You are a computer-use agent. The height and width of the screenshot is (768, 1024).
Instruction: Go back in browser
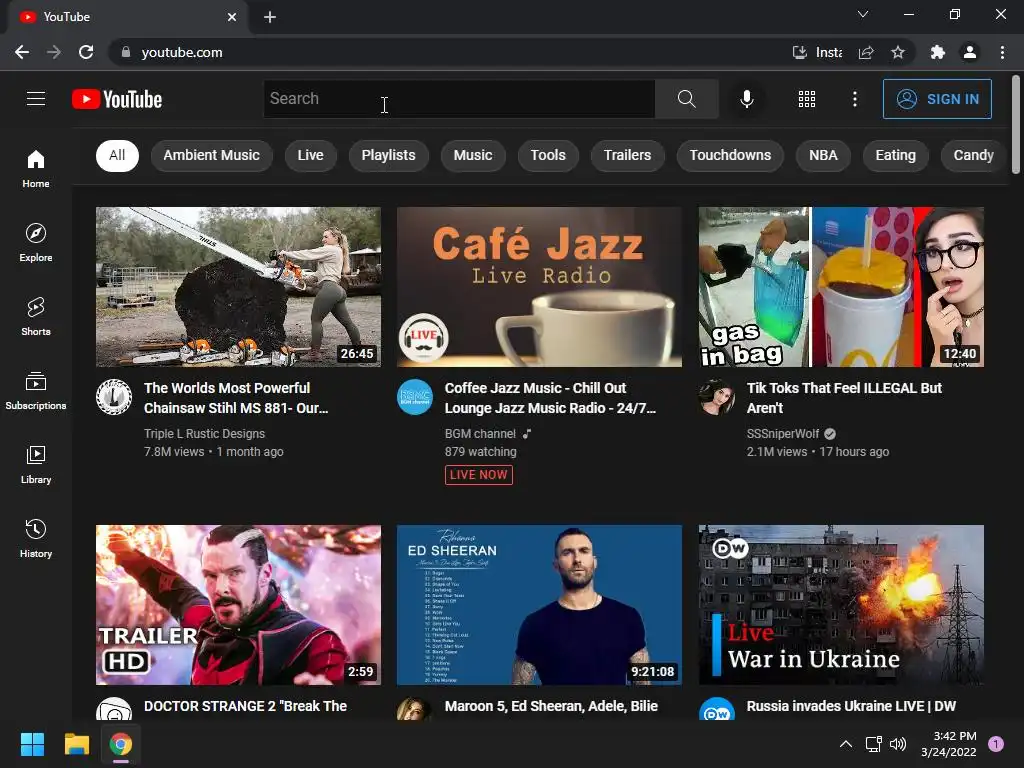click(22, 52)
